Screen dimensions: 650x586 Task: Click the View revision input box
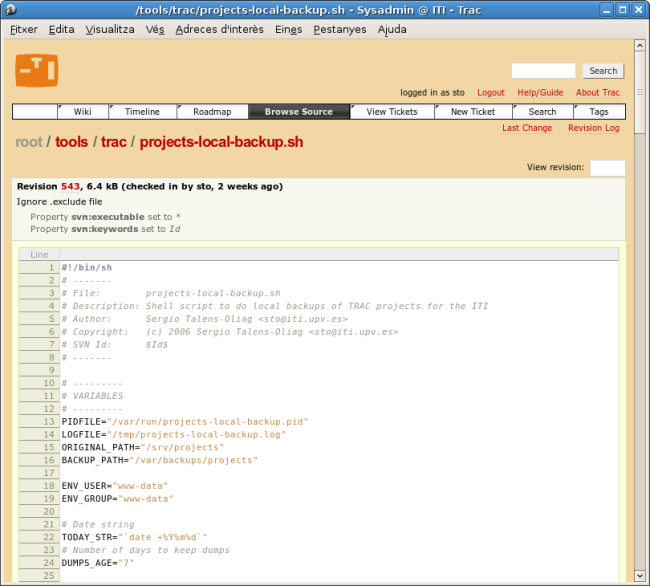pyautogui.click(x=607, y=168)
